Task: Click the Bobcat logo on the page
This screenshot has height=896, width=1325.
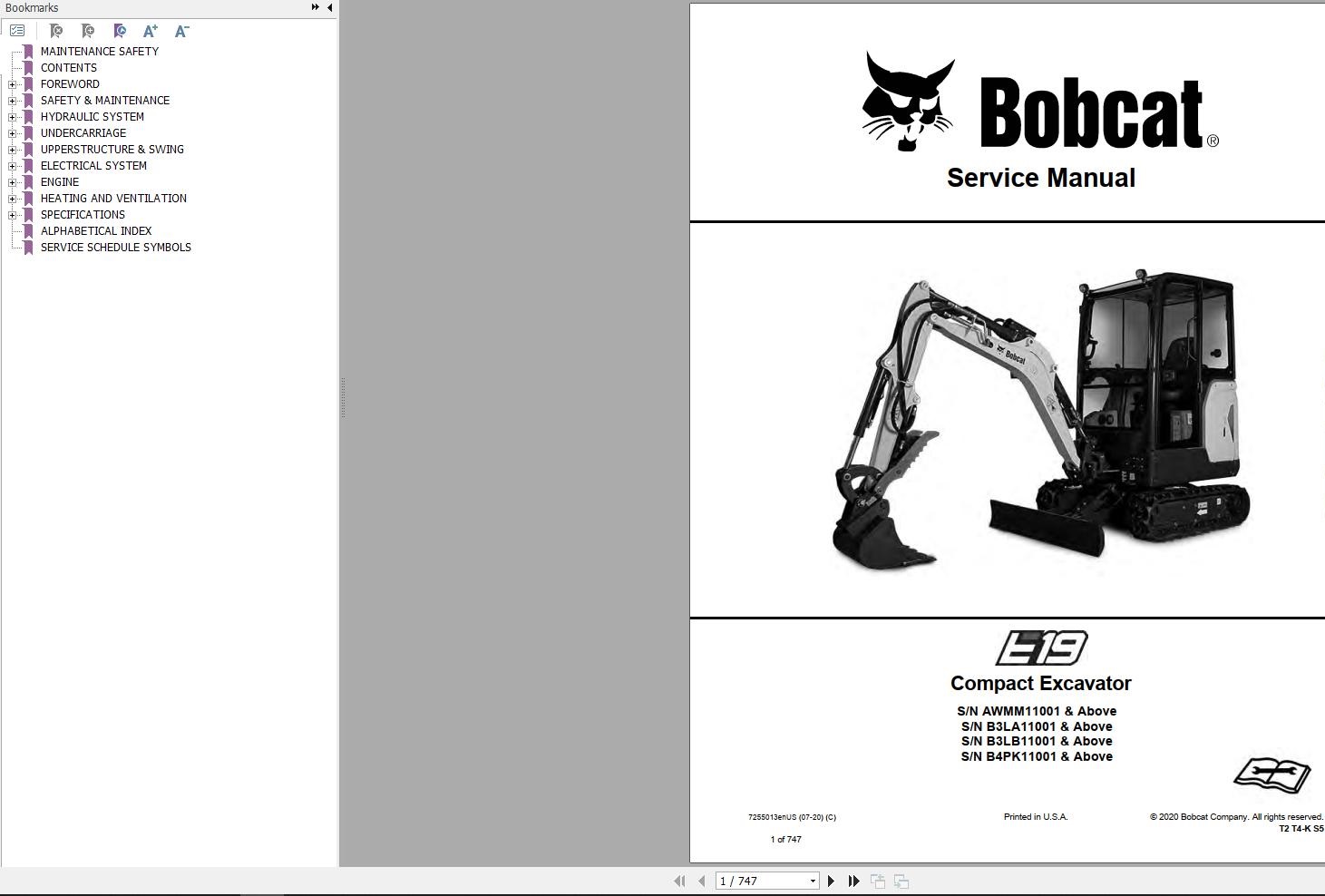Action: pyautogui.click(x=1040, y=102)
